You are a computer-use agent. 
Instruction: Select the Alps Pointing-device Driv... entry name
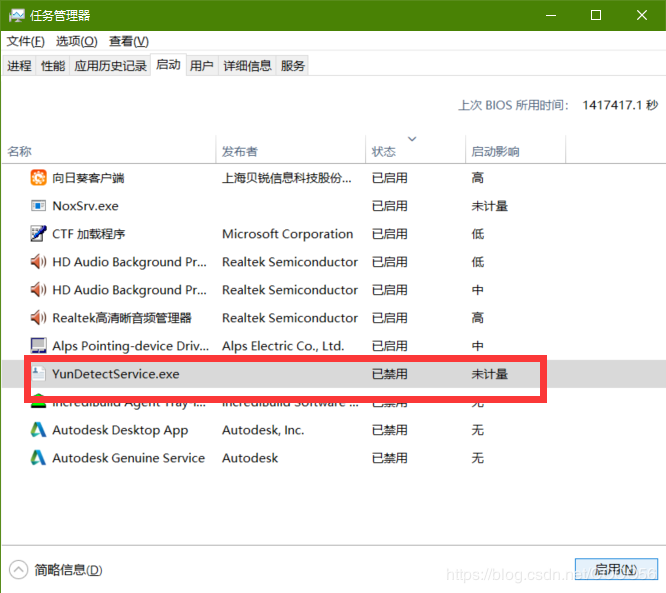(130, 346)
